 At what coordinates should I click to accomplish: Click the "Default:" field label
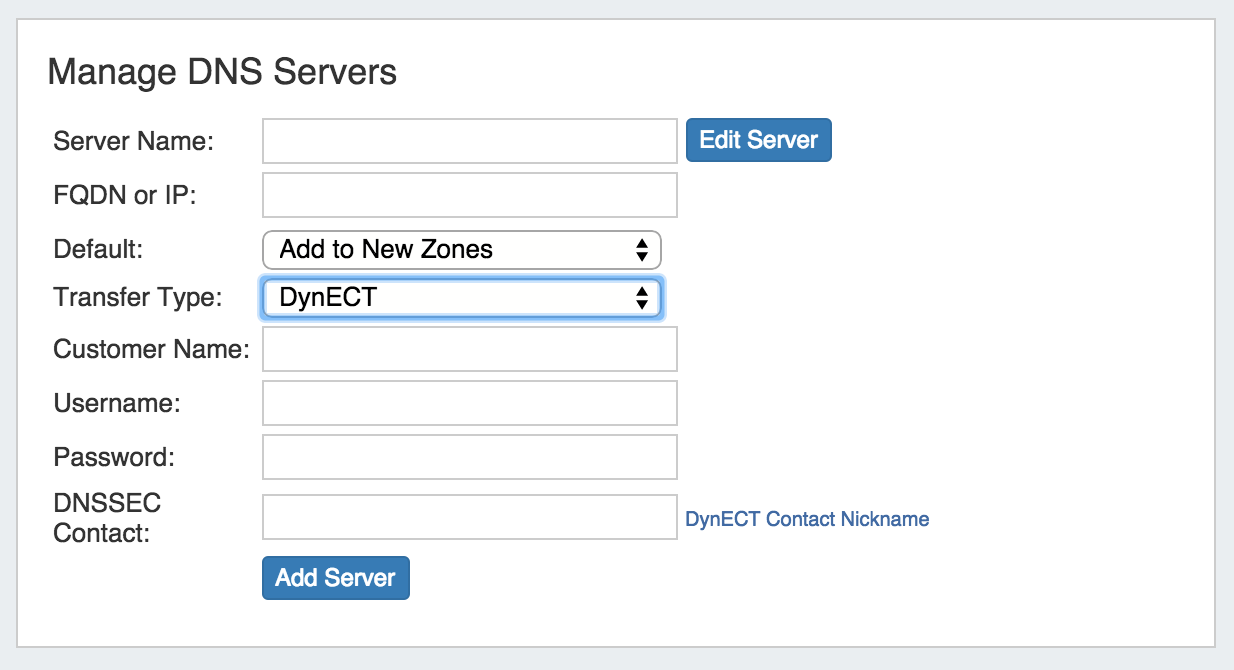(x=98, y=249)
